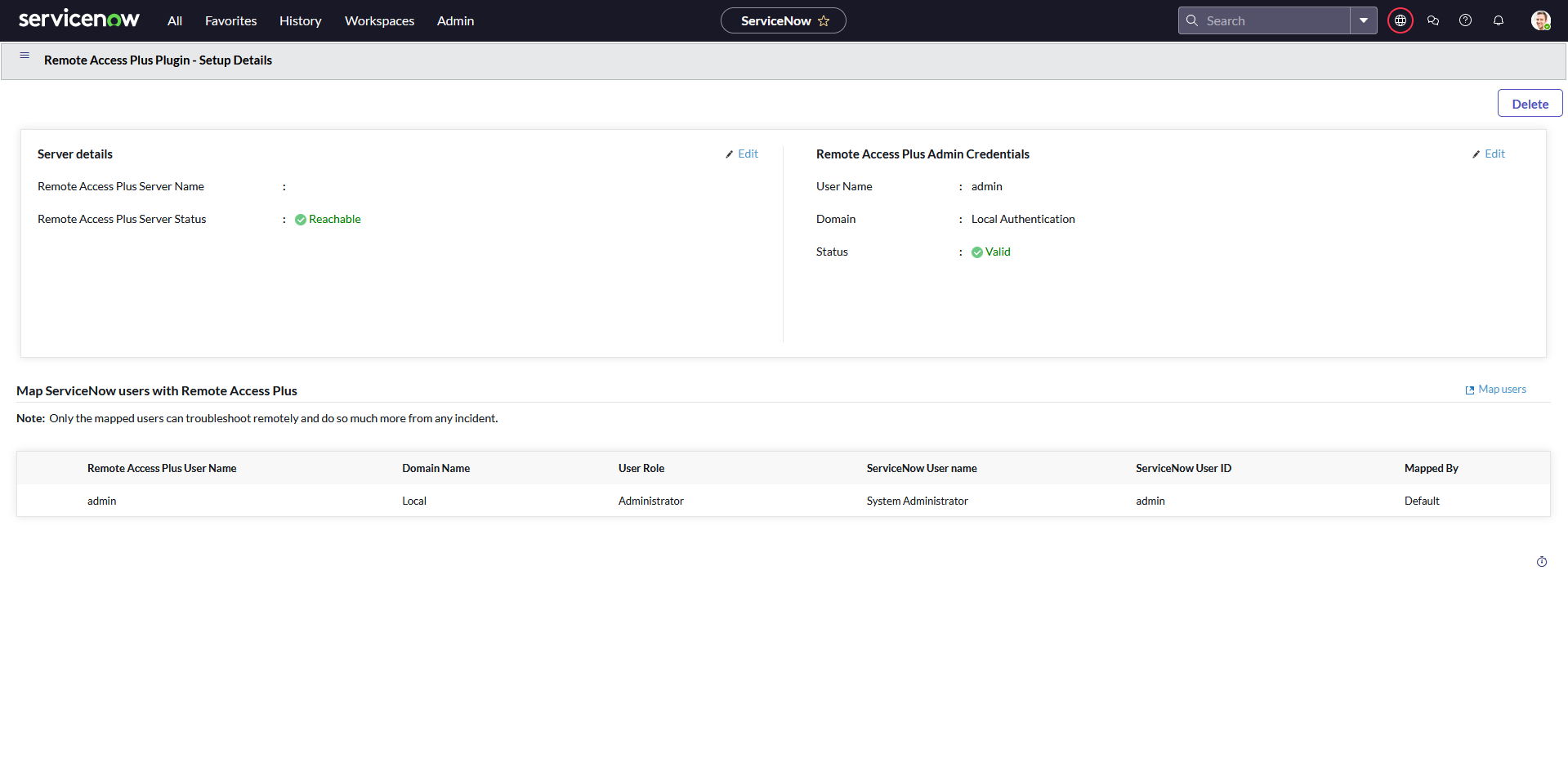
Task: Open the globe scope picker icon
Action: [x=1400, y=20]
